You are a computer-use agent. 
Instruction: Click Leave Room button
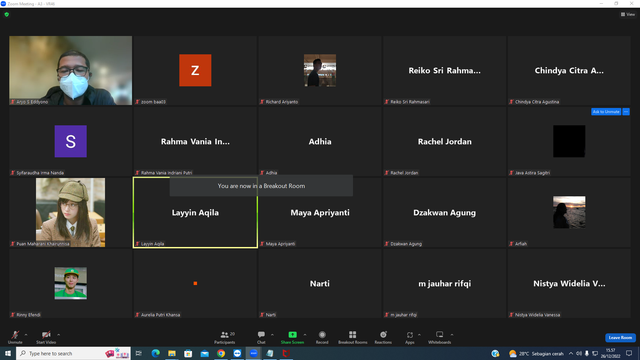click(620, 338)
